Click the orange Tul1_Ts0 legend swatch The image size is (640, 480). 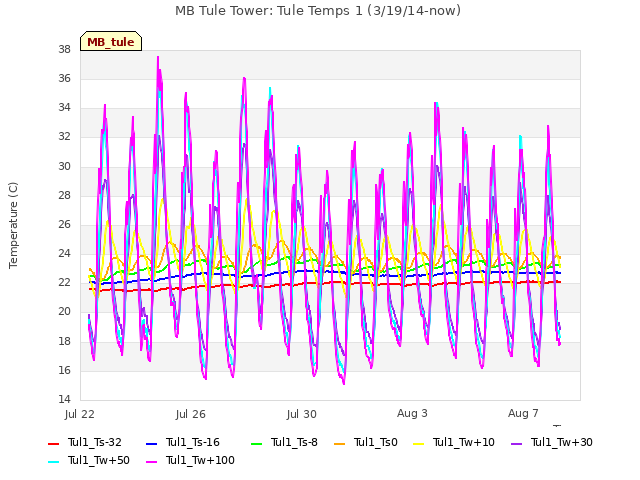pos(339,443)
